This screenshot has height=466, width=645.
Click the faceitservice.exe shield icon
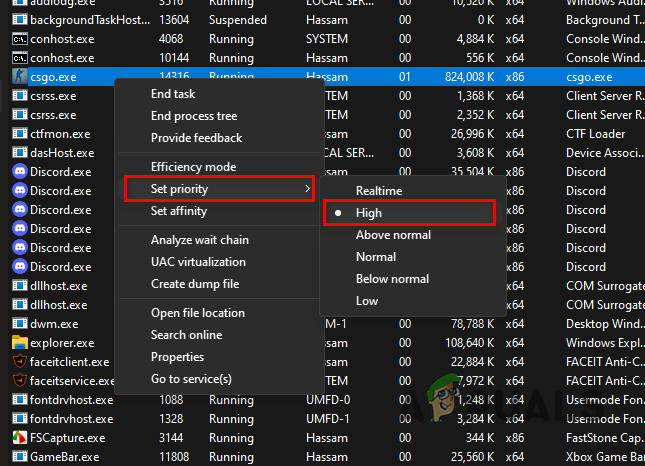(20, 380)
